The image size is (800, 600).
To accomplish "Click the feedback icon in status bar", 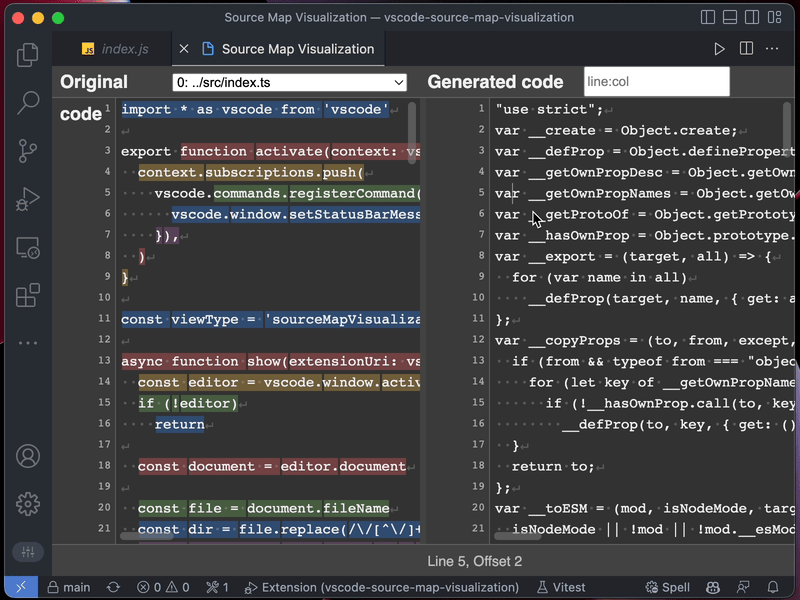I will [x=743, y=587].
